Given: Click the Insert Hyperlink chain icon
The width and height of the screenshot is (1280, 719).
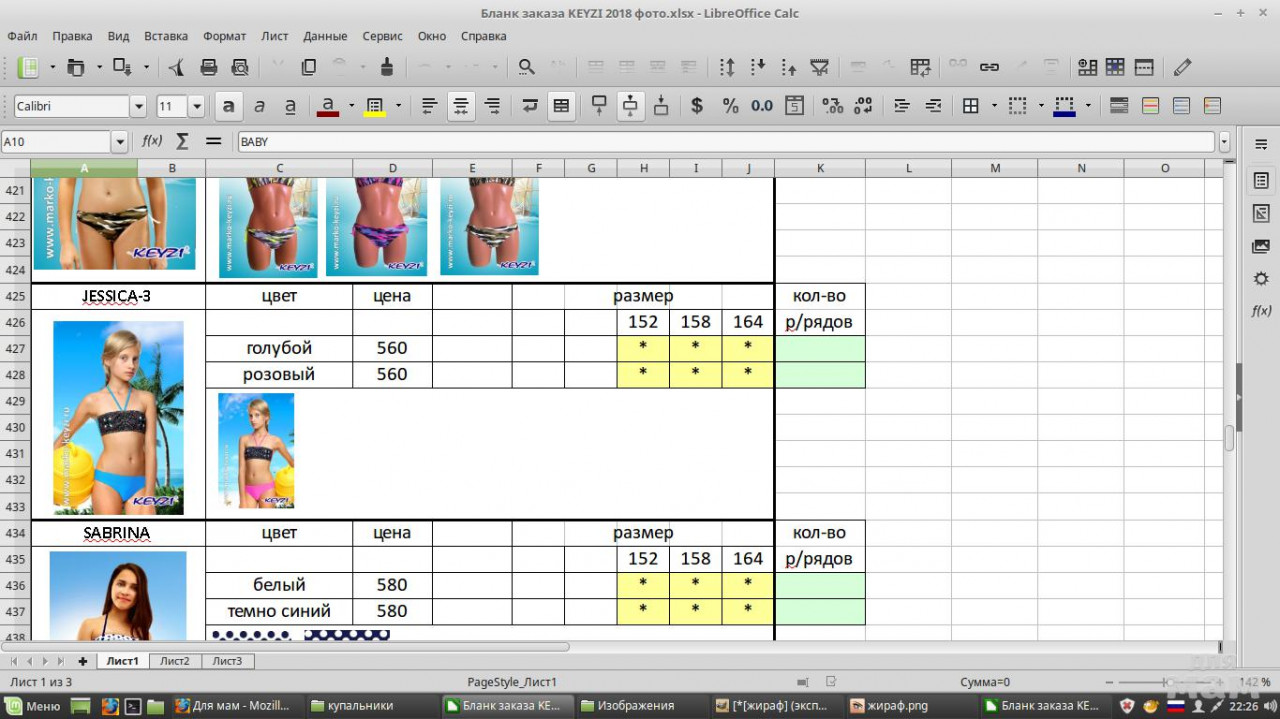Looking at the screenshot, I should pos(989,67).
